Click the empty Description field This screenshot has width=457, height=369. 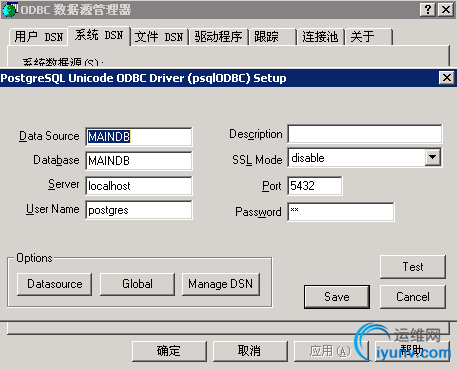tap(365, 134)
